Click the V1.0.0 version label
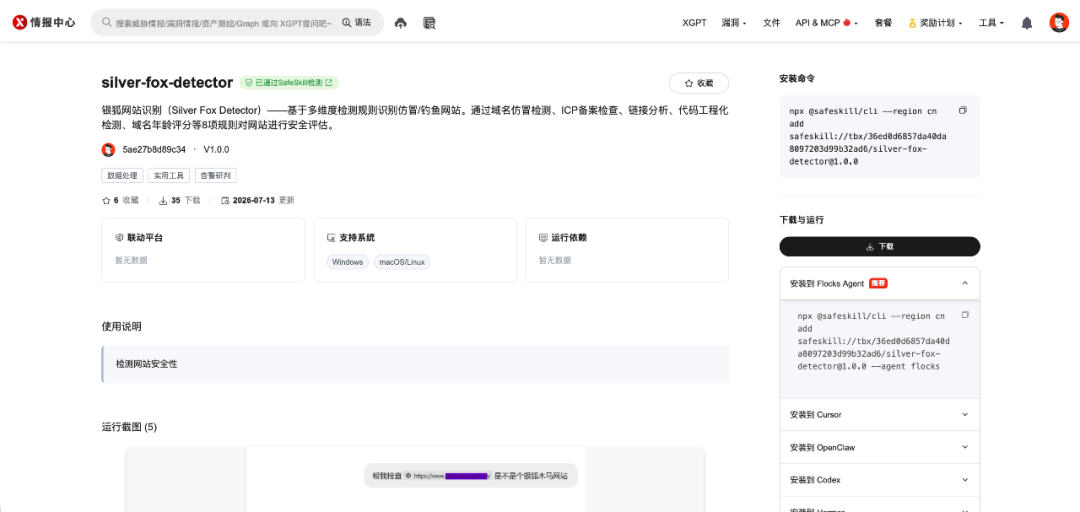 point(216,150)
